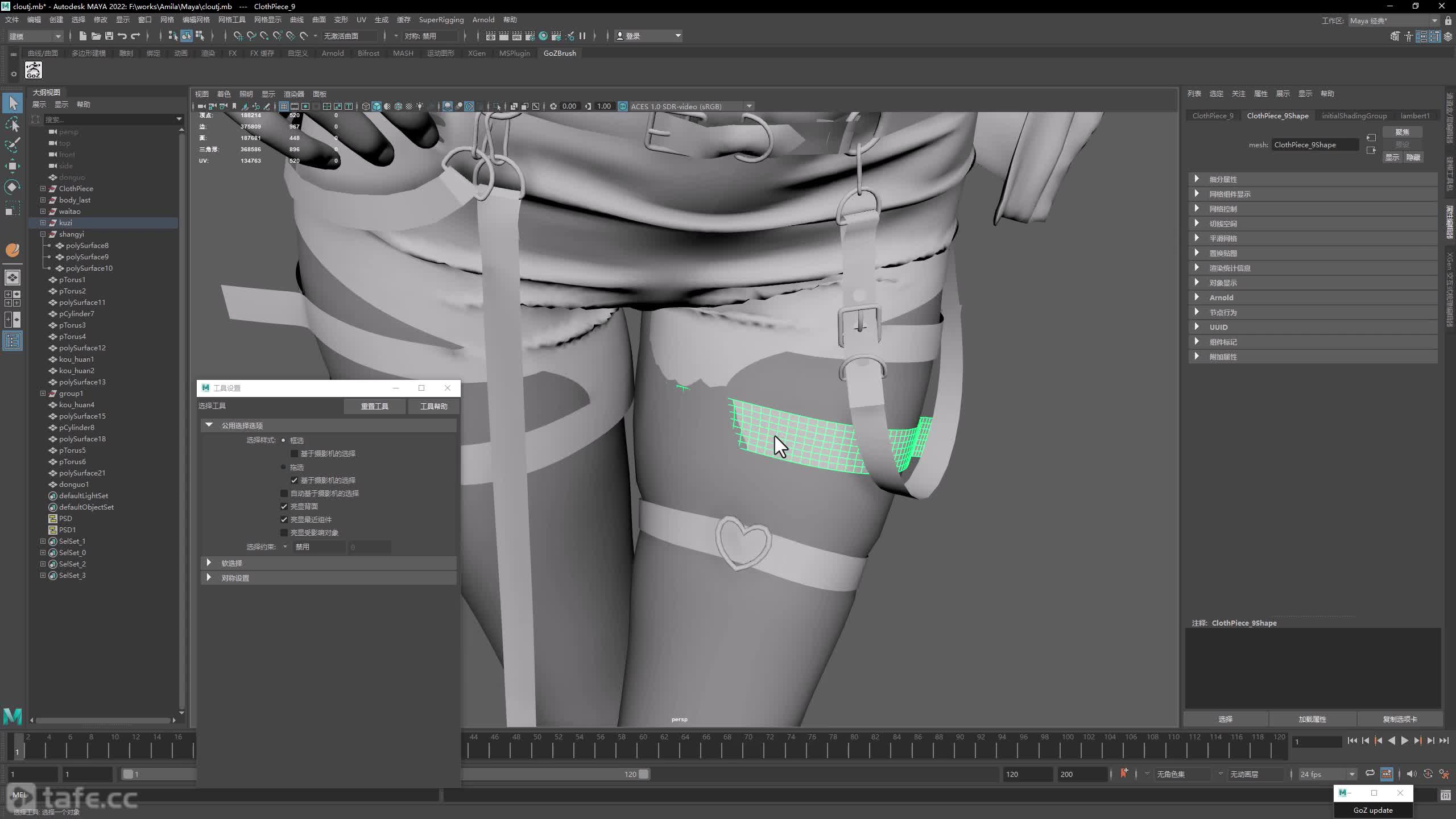Toggle the 亮显最近组件 checkbox
This screenshot has height=819, width=1456.
284,519
